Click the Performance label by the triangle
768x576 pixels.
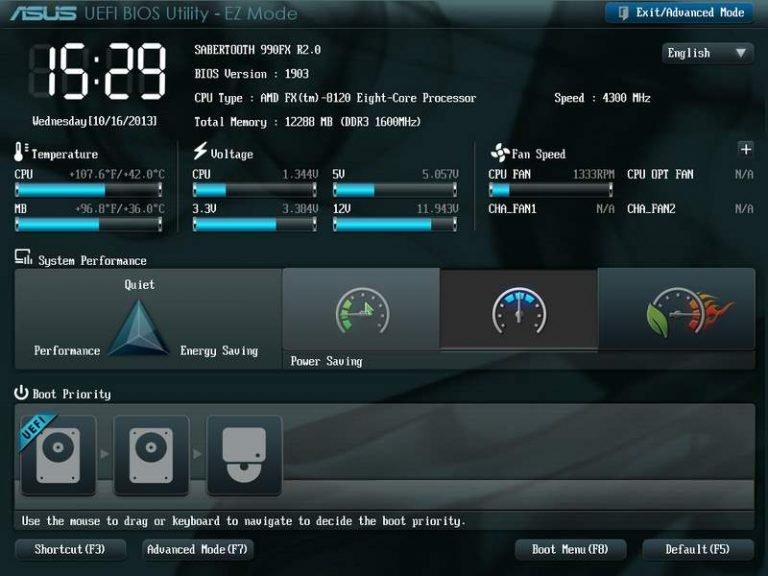(x=67, y=351)
